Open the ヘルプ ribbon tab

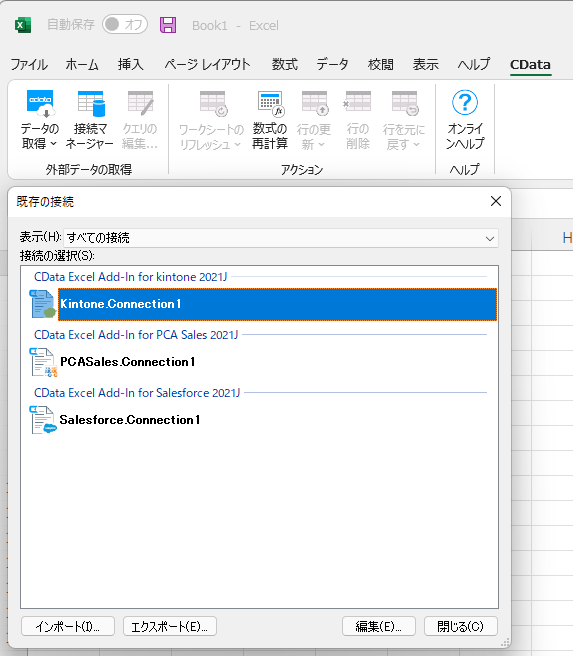[473, 64]
